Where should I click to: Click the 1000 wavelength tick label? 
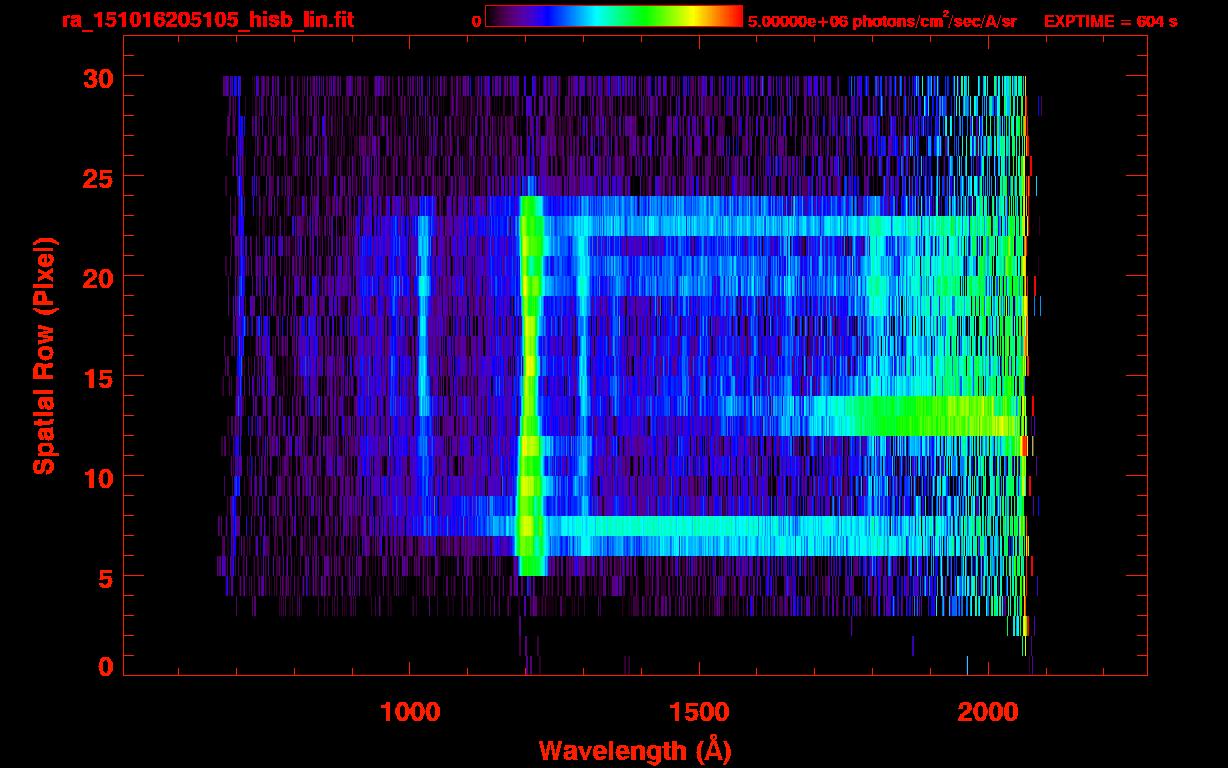pyautogui.click(x=410, y=712)
